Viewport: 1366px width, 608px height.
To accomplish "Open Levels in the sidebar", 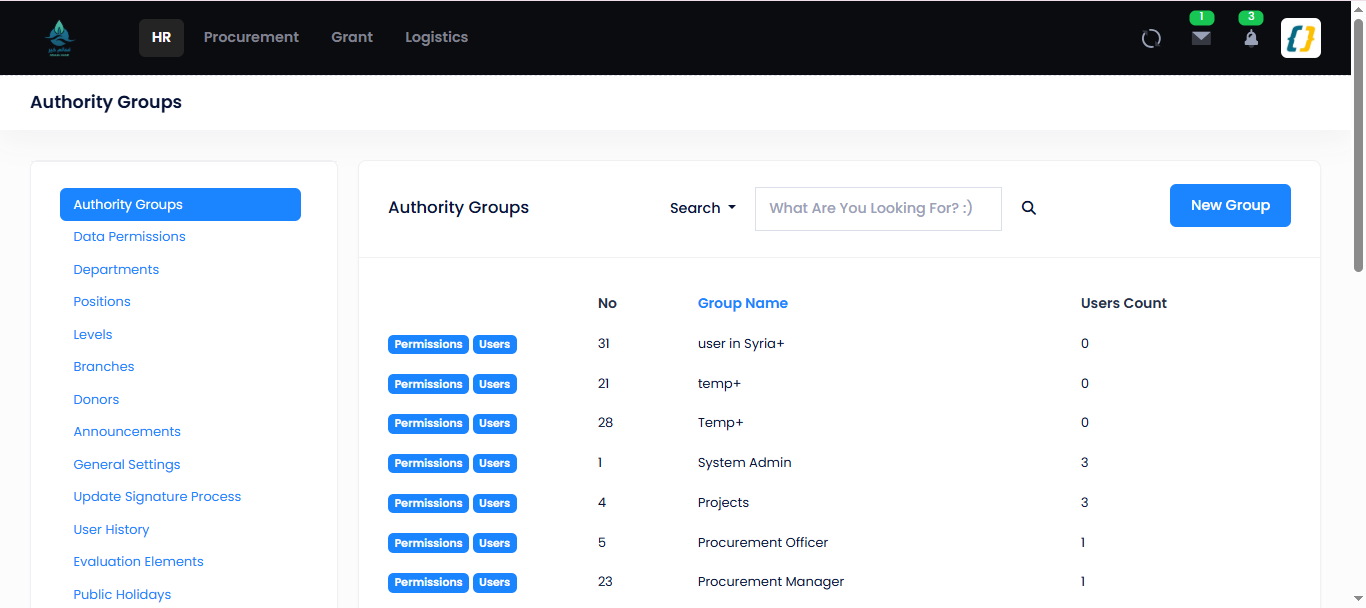I will [x=93, y=335].
